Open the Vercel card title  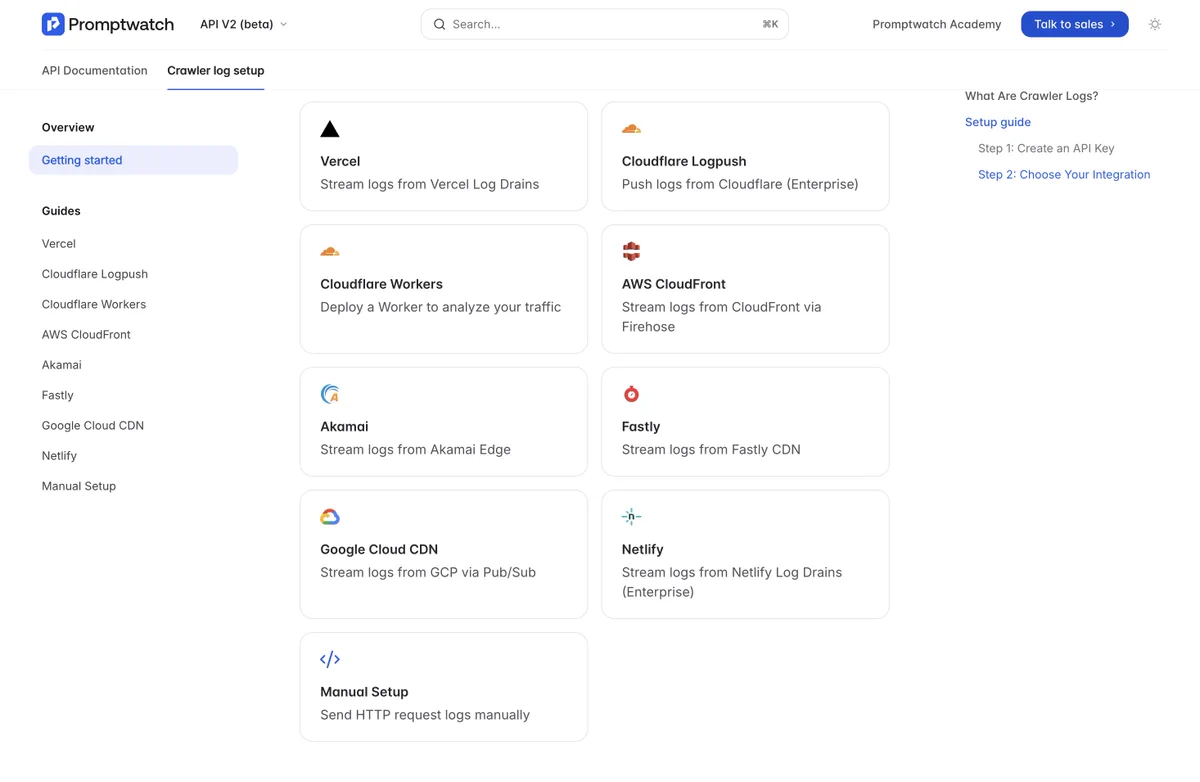click(x=340, y=161)
